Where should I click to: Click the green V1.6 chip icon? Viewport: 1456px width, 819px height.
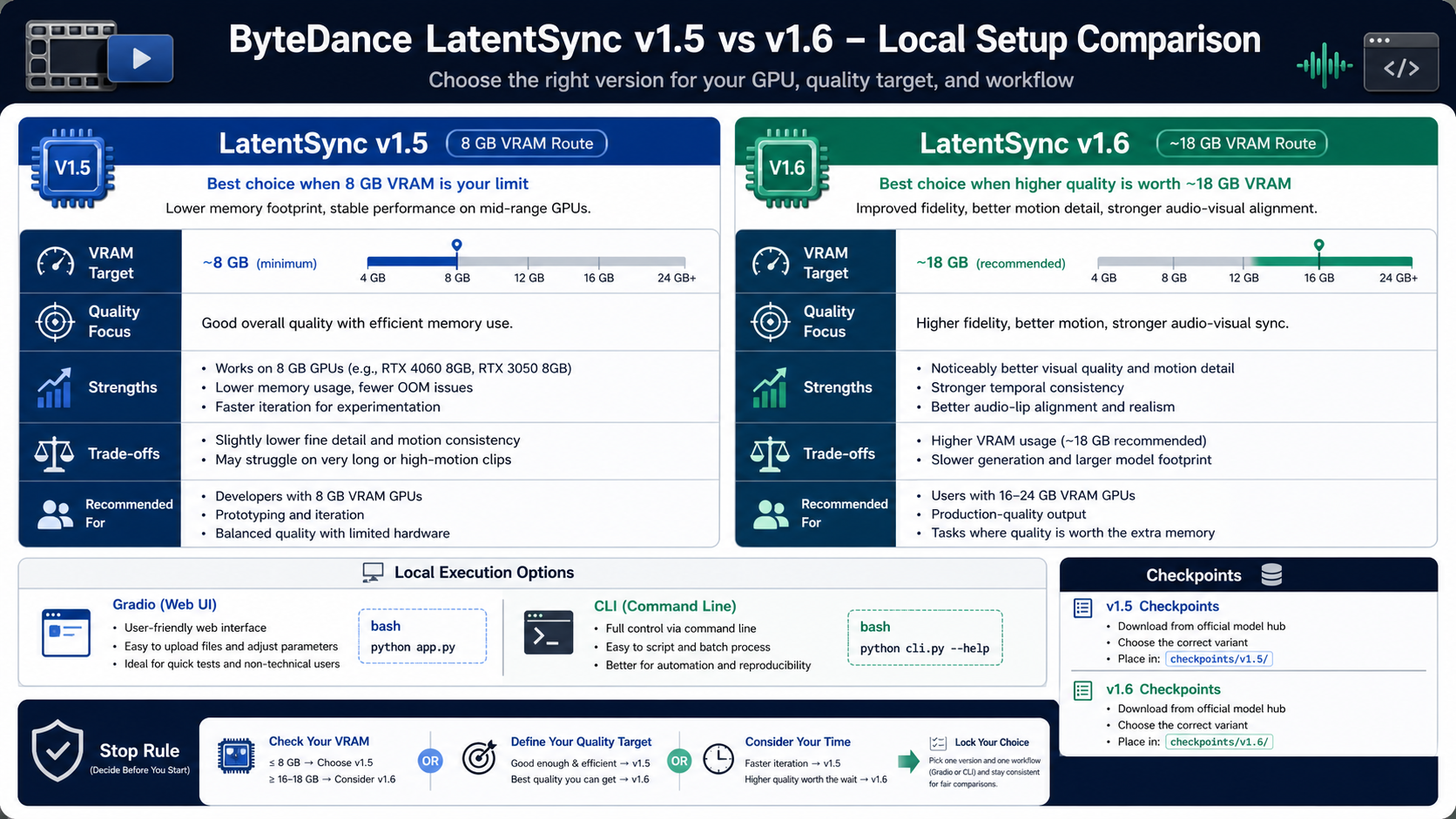(x=787, y=168)
